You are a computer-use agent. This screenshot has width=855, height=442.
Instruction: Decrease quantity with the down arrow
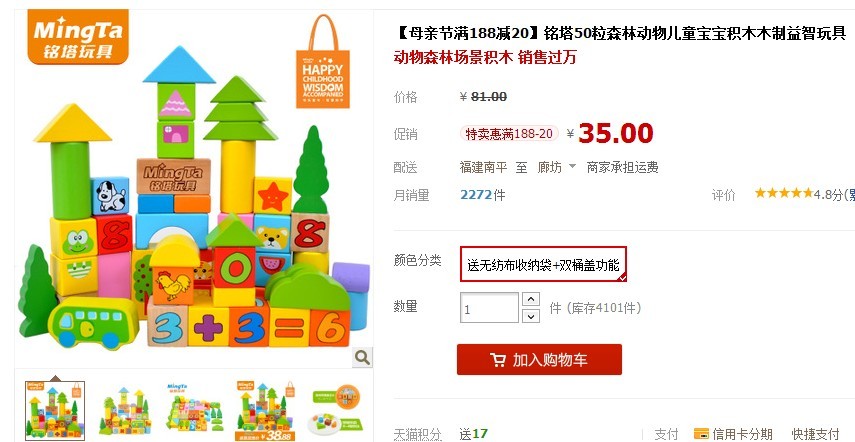(x=531, y=316)
